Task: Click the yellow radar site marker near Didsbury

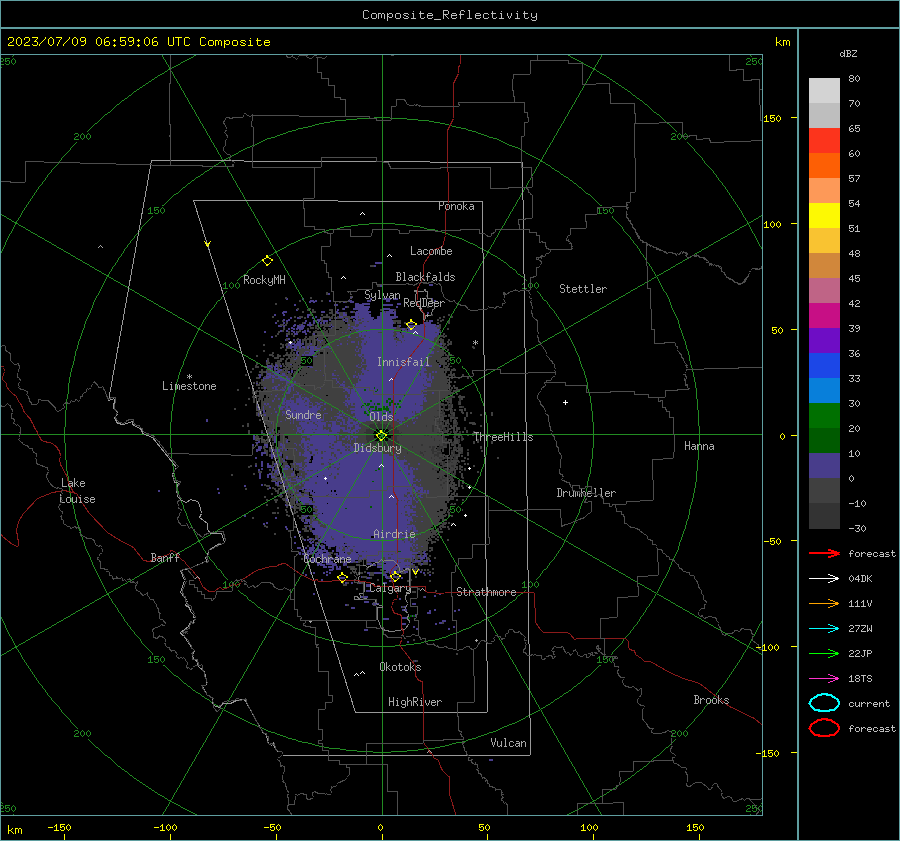Action: point(382,435)
